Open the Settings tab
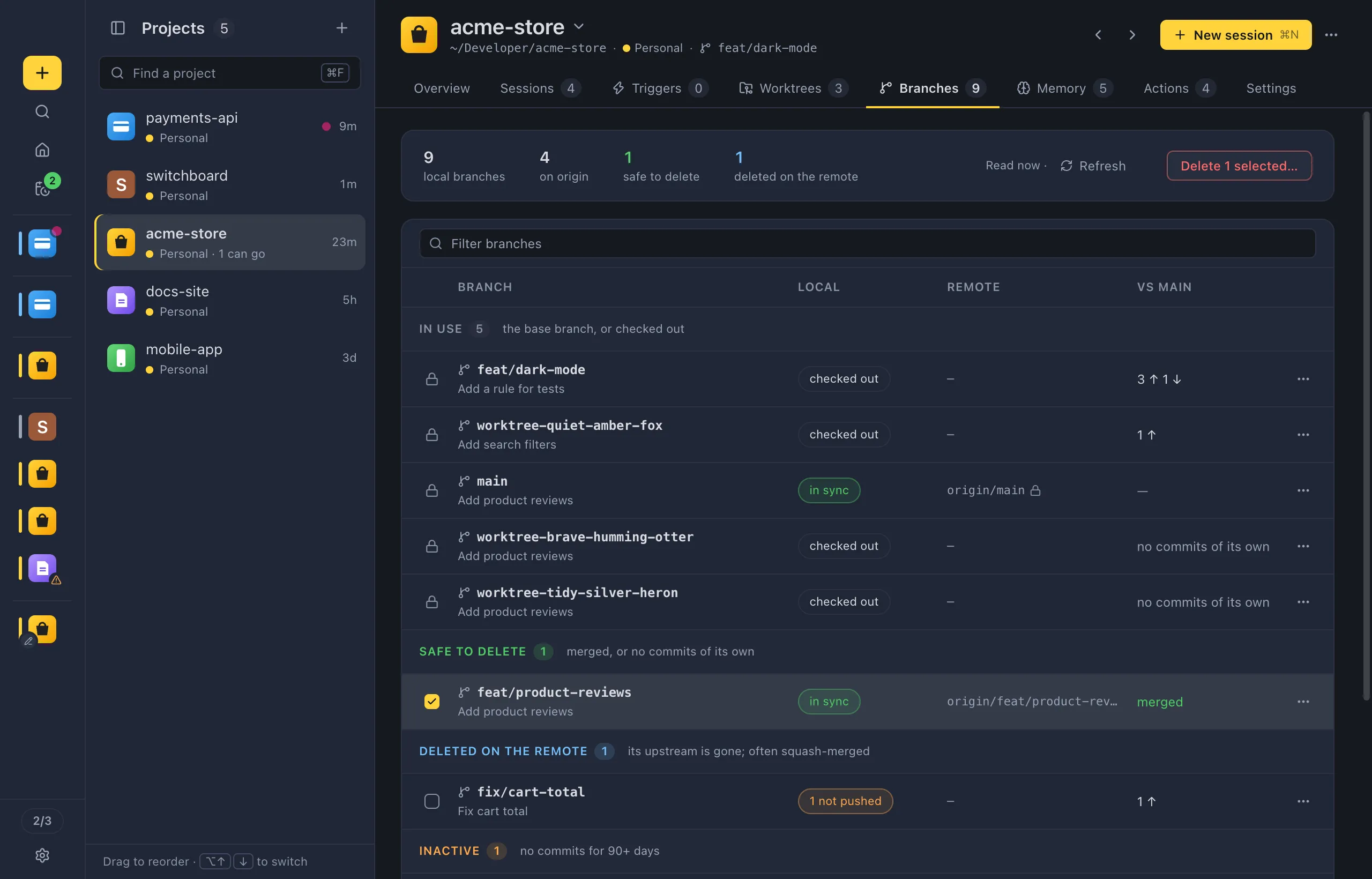Screen dimensions: 1372x879 (x=1271, y=88)
